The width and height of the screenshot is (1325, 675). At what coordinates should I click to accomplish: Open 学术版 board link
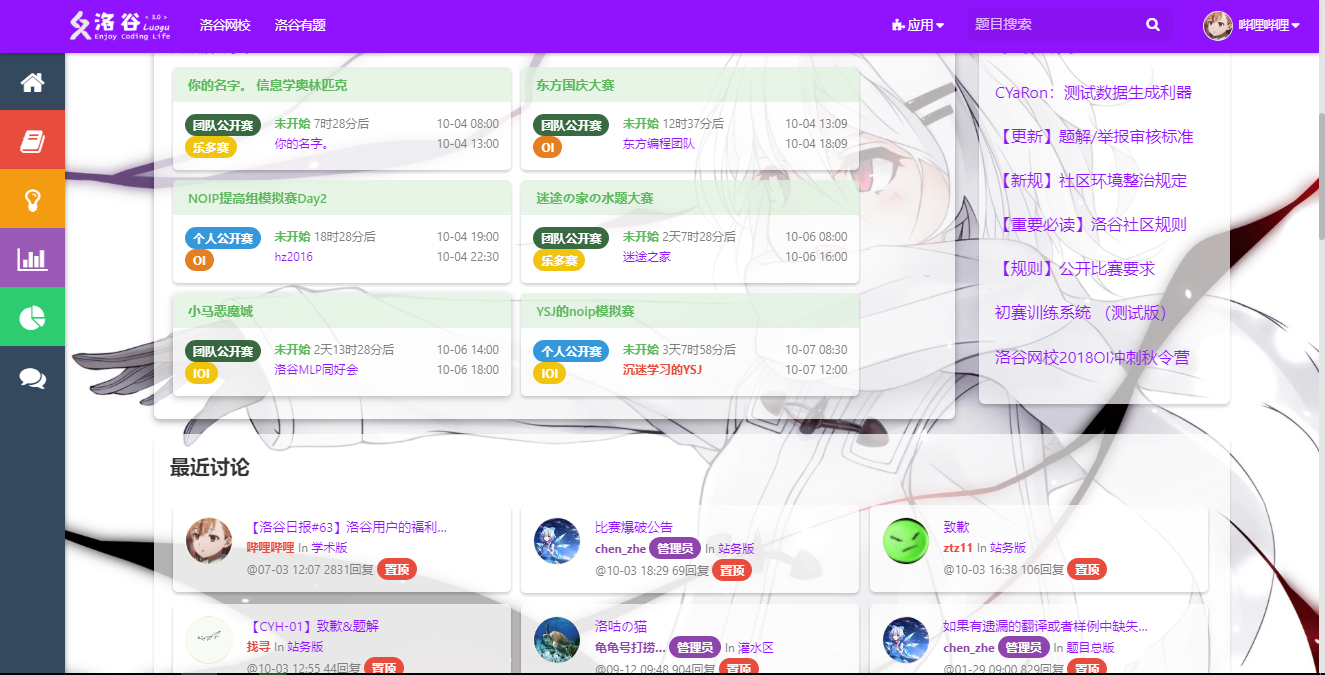click(x=329, y=548)
